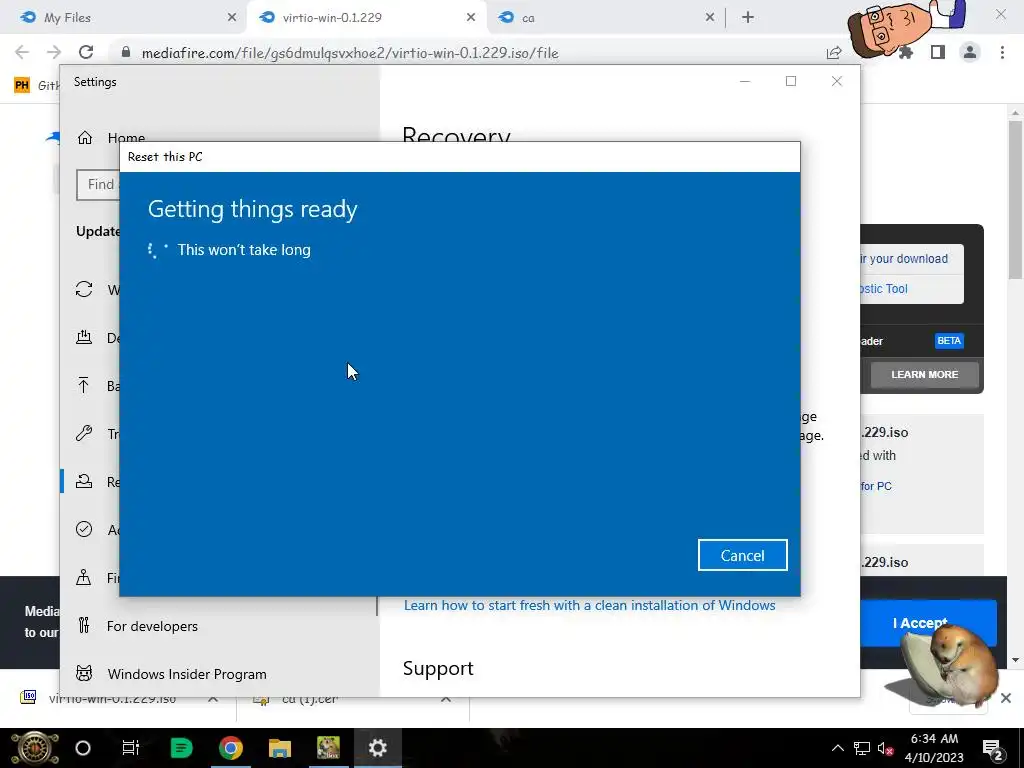
Task: Click the Find a setting search box
Action: click(x=98, y=184)
